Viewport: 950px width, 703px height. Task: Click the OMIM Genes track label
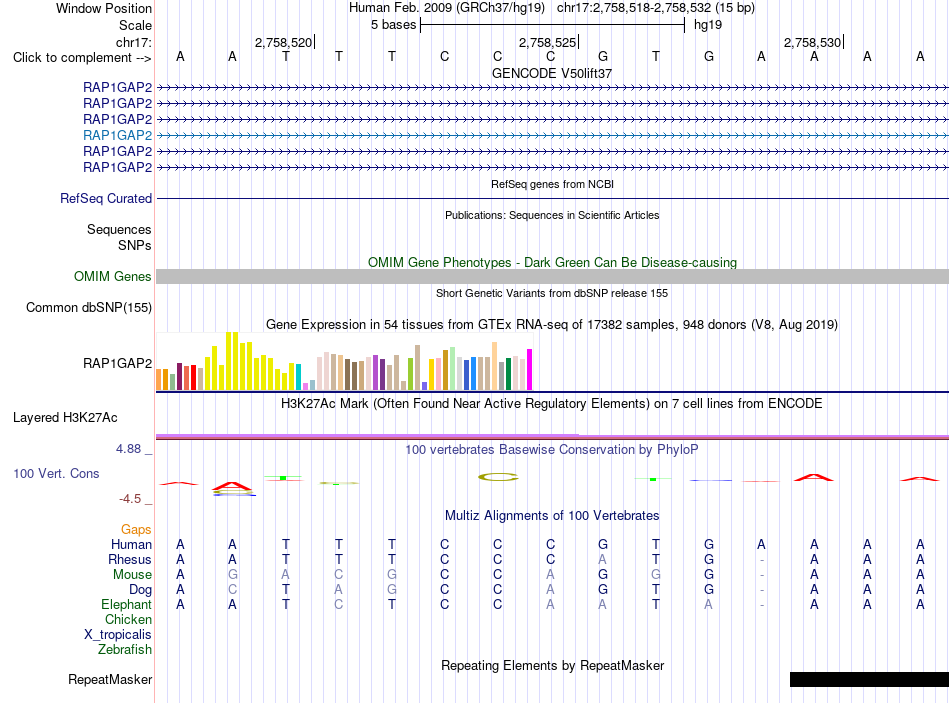(112, 276)
